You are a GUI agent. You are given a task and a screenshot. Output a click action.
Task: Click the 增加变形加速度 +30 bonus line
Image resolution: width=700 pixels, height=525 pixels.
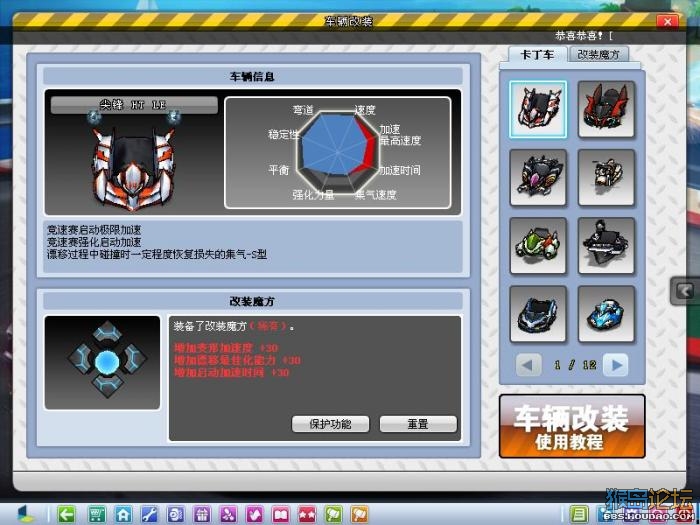tap(226, 348)
